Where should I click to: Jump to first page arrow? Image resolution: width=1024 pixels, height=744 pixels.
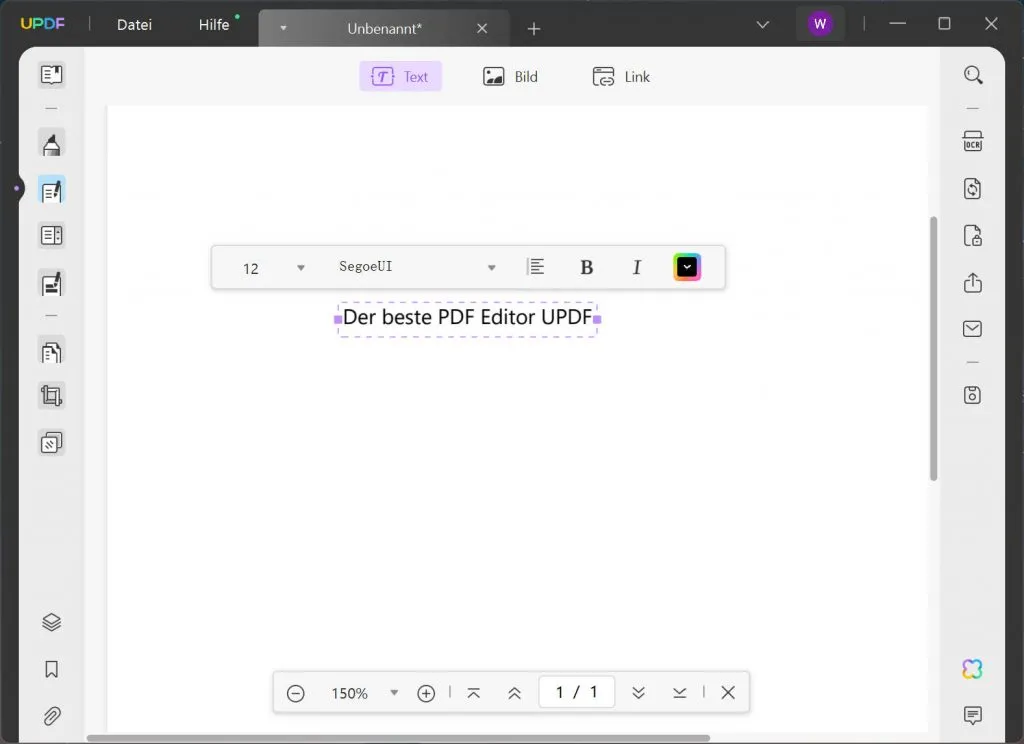click(474, 693)
